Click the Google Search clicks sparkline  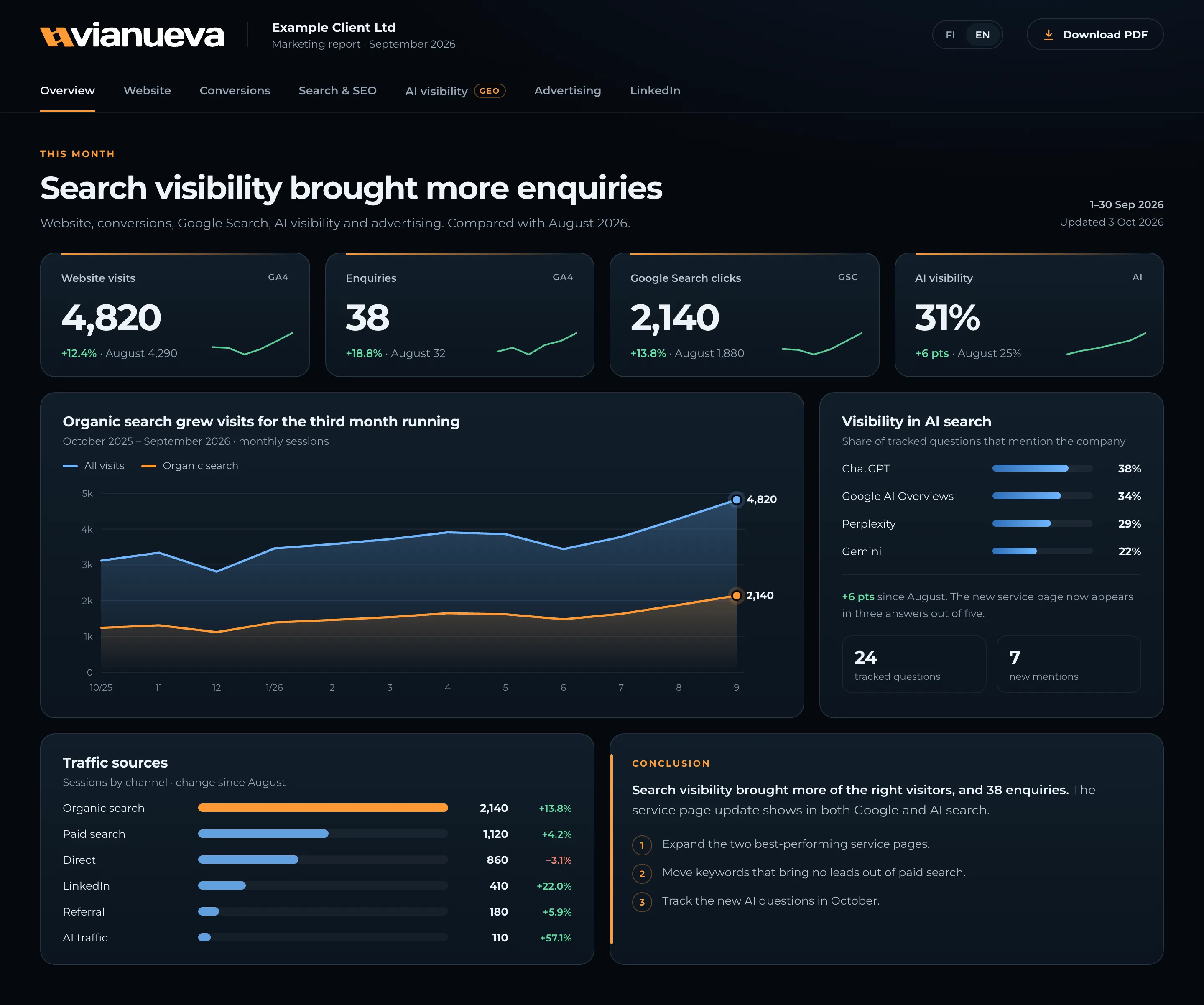point(821,343)
